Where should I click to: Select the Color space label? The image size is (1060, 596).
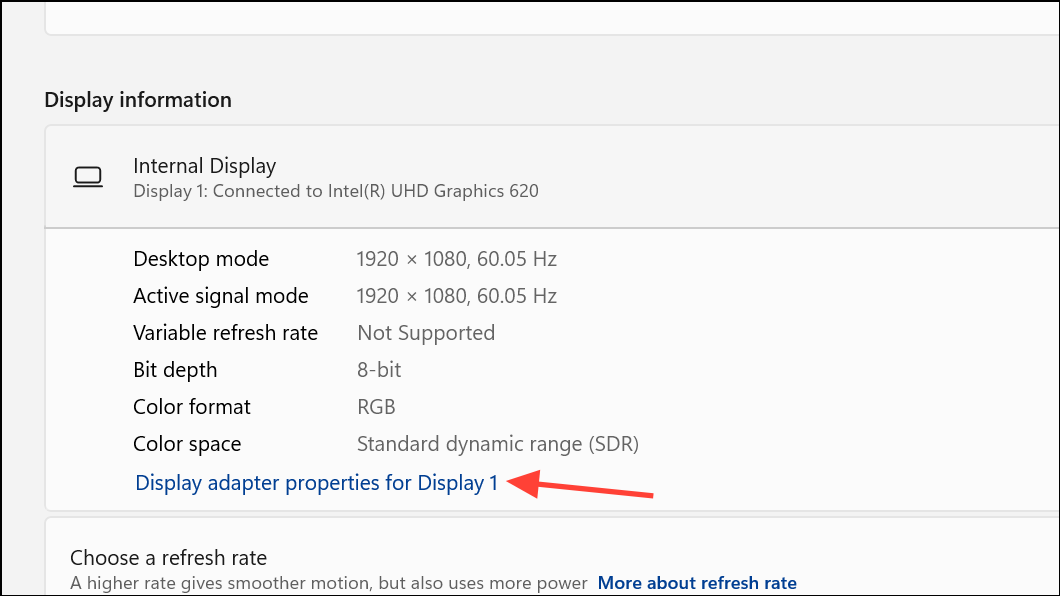pos(187,444)
